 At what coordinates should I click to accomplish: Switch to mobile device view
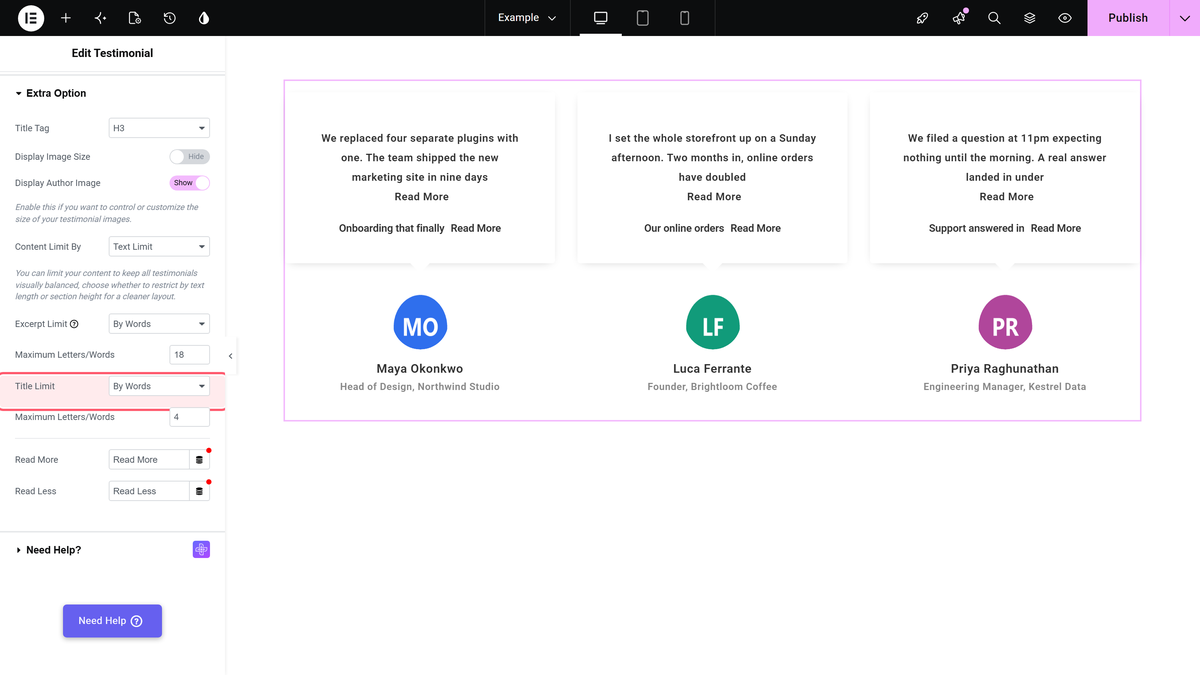click(685, 18)
